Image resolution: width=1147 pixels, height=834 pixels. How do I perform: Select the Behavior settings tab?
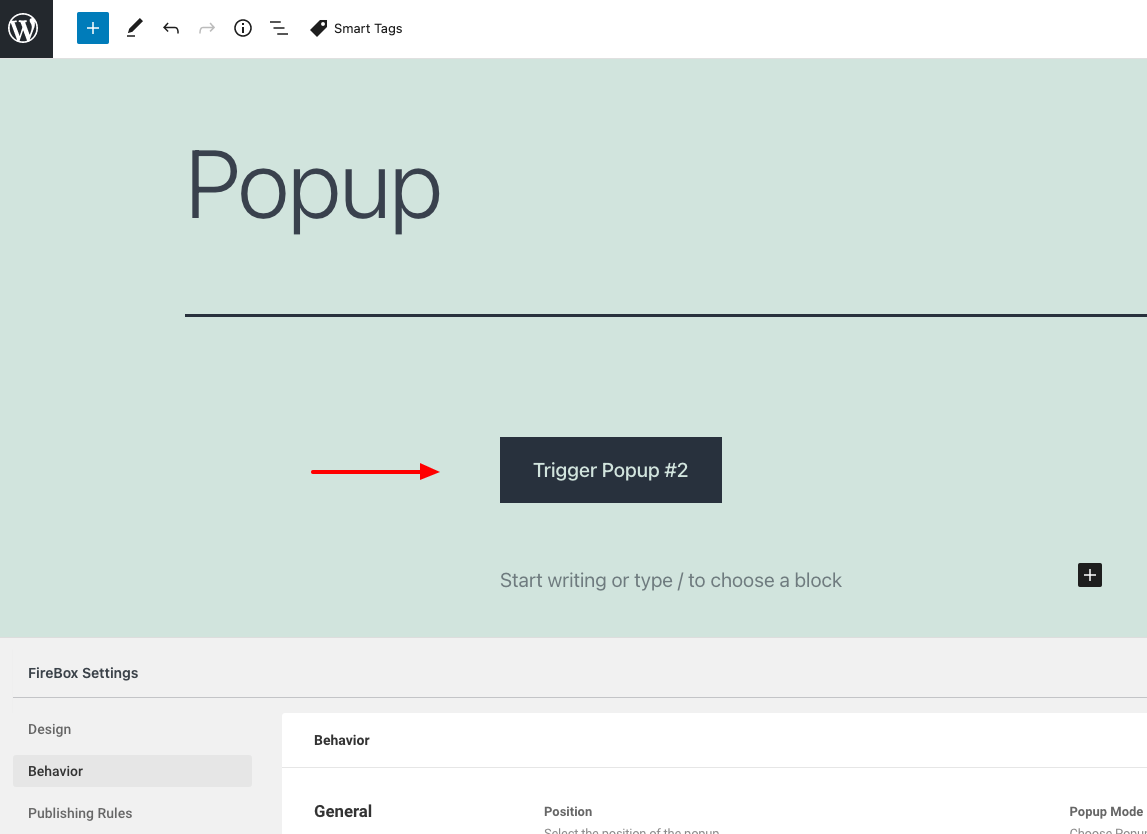[x=132, y=771]
